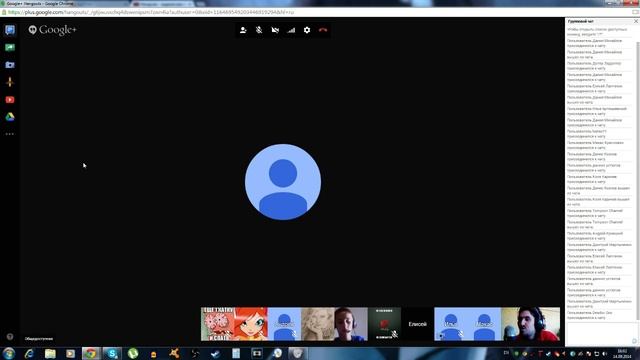Select the Елисей participant tile
This screenshot has height=360, width=640.
[418, 324]
